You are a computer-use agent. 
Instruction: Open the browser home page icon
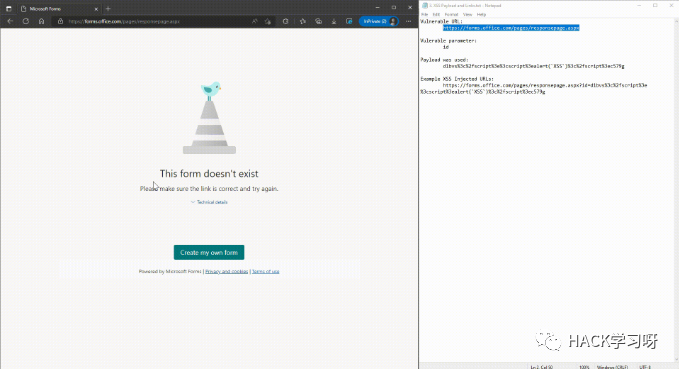[42, 21]
